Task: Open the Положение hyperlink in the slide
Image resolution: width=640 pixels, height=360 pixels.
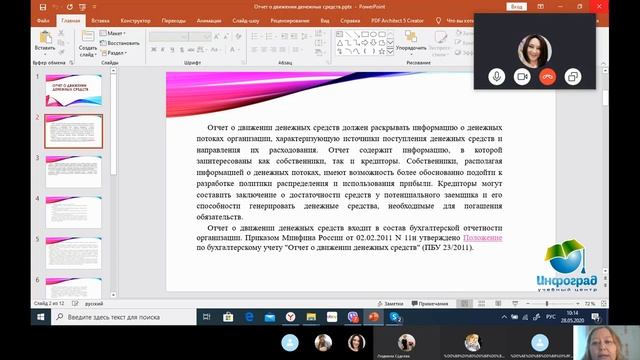Action: (482, 238)
